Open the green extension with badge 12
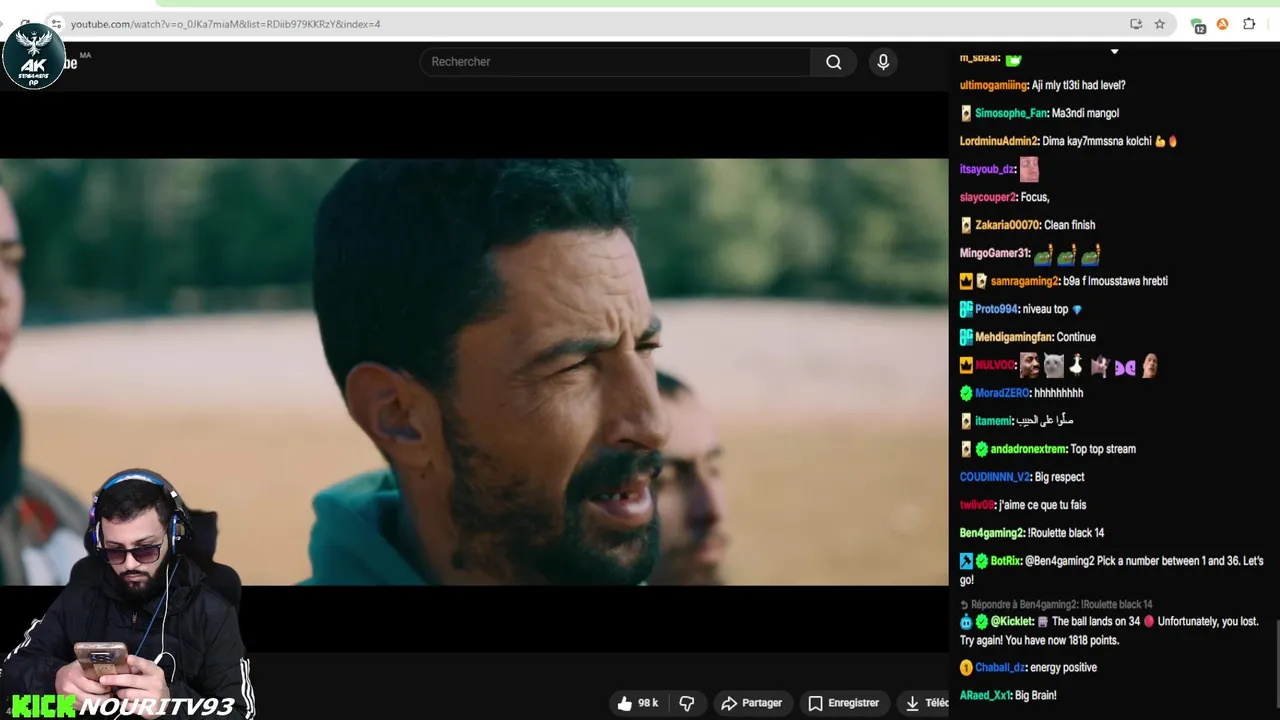Viewport: 1280px width, 720px height. 1198,25
